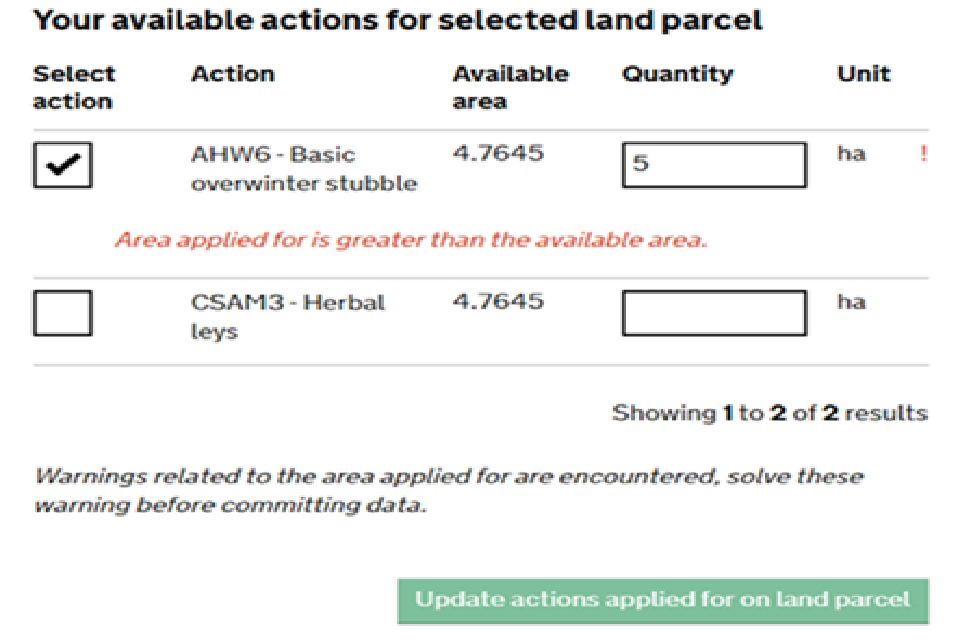This screenshot has height=640, width=960.
Task: Click the red area-greater-than-available error message
Action: tap(410, 240)
